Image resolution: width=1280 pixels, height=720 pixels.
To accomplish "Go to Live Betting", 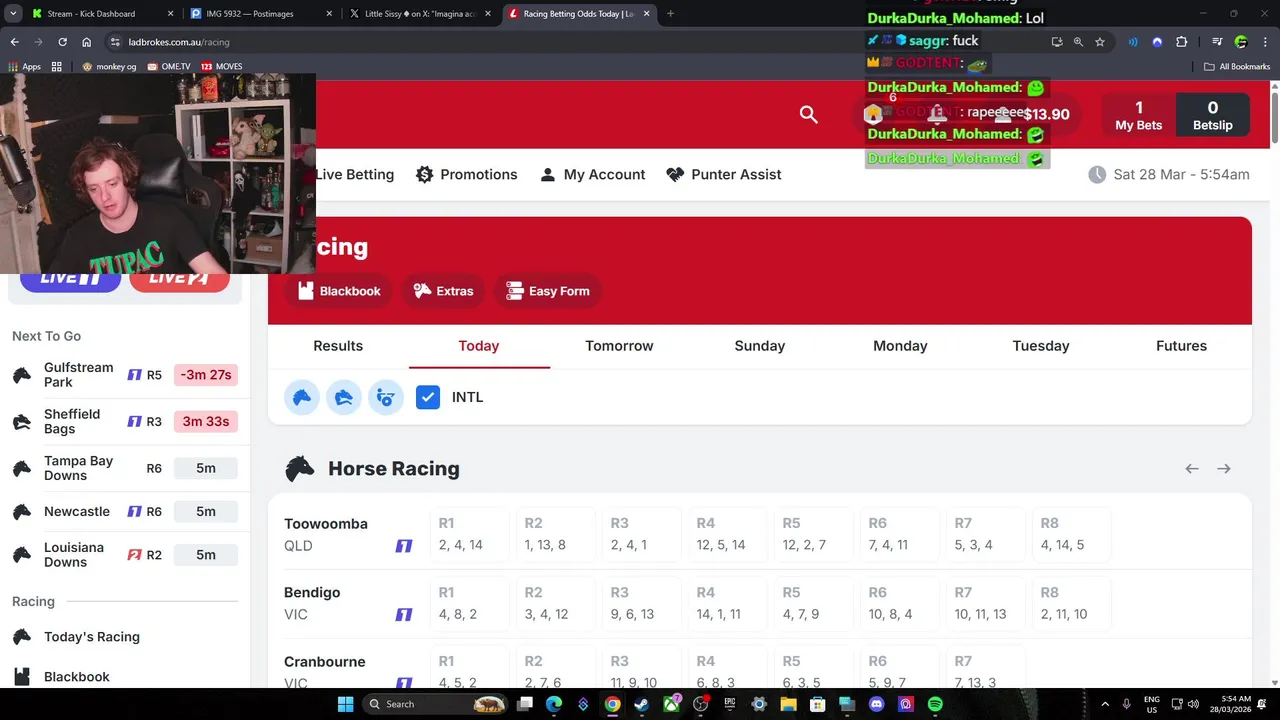I will tap(355, 174).
